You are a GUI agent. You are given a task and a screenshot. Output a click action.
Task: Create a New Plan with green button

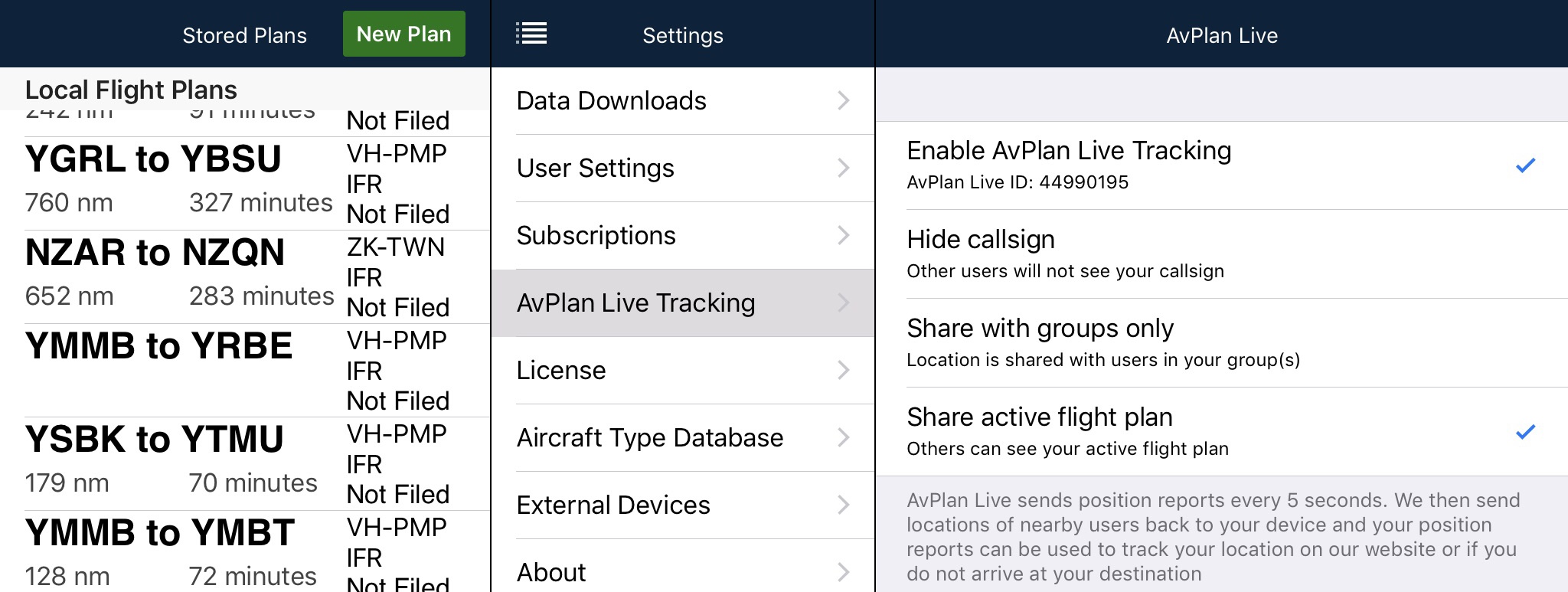404,34
